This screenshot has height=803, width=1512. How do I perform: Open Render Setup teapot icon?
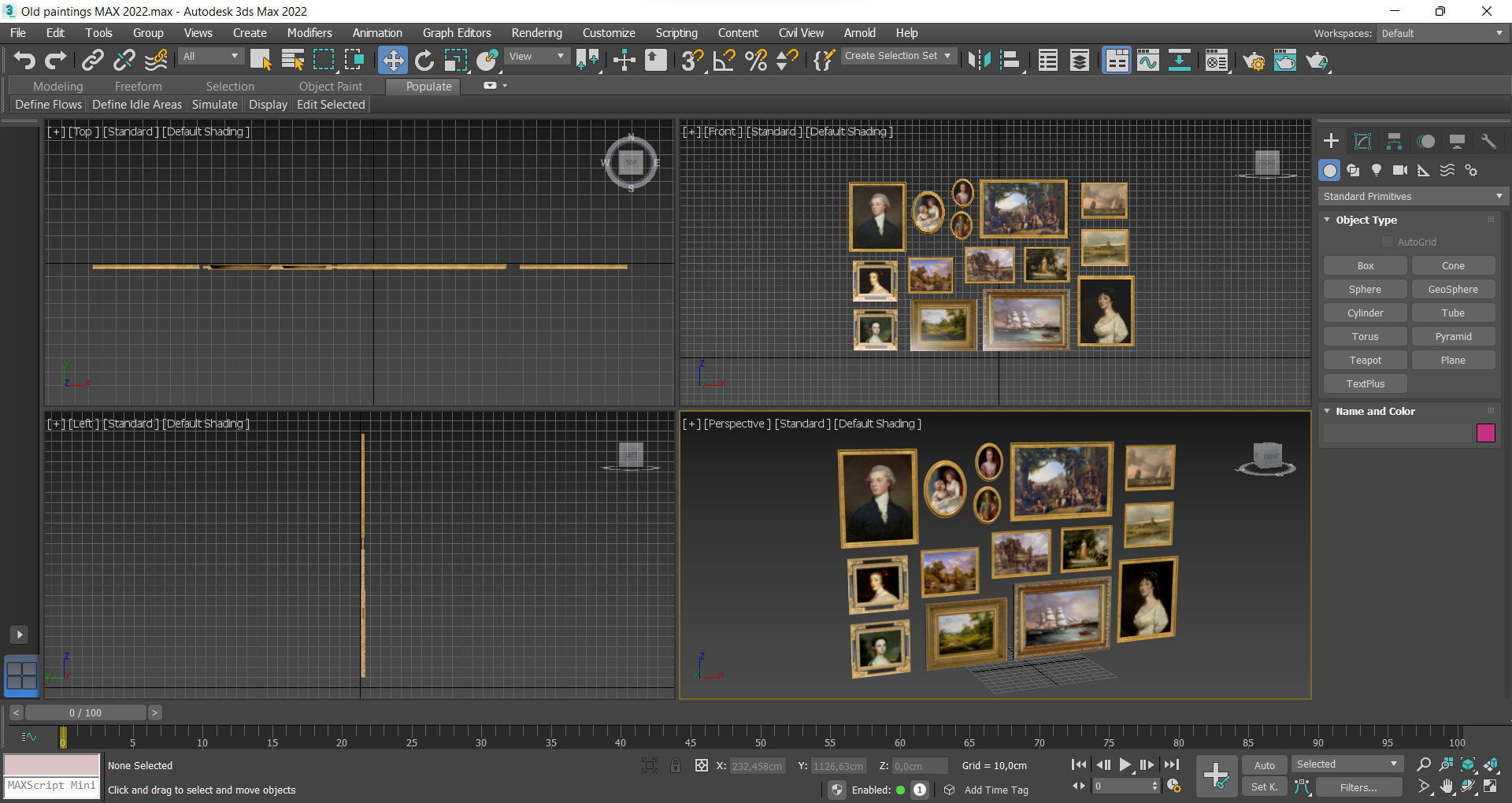click(1254, 61)
